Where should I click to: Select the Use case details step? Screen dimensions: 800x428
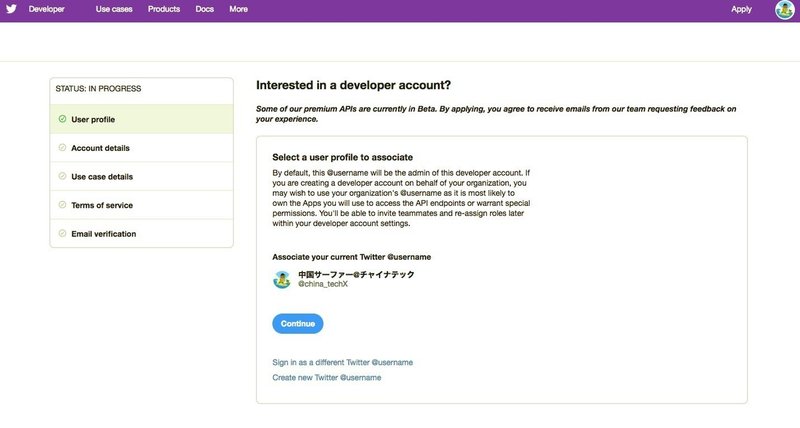pyautogui.click(x=141, y=177)
